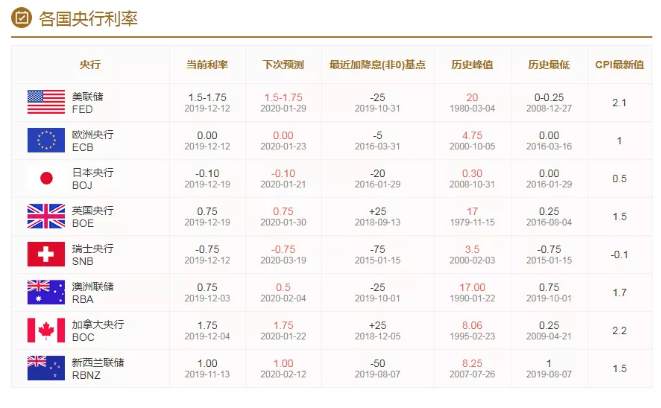Click BOE next forecast dated 2020-01-30
Screen dimensions: 661x408
pyautogui.click(x=283, y=216)
